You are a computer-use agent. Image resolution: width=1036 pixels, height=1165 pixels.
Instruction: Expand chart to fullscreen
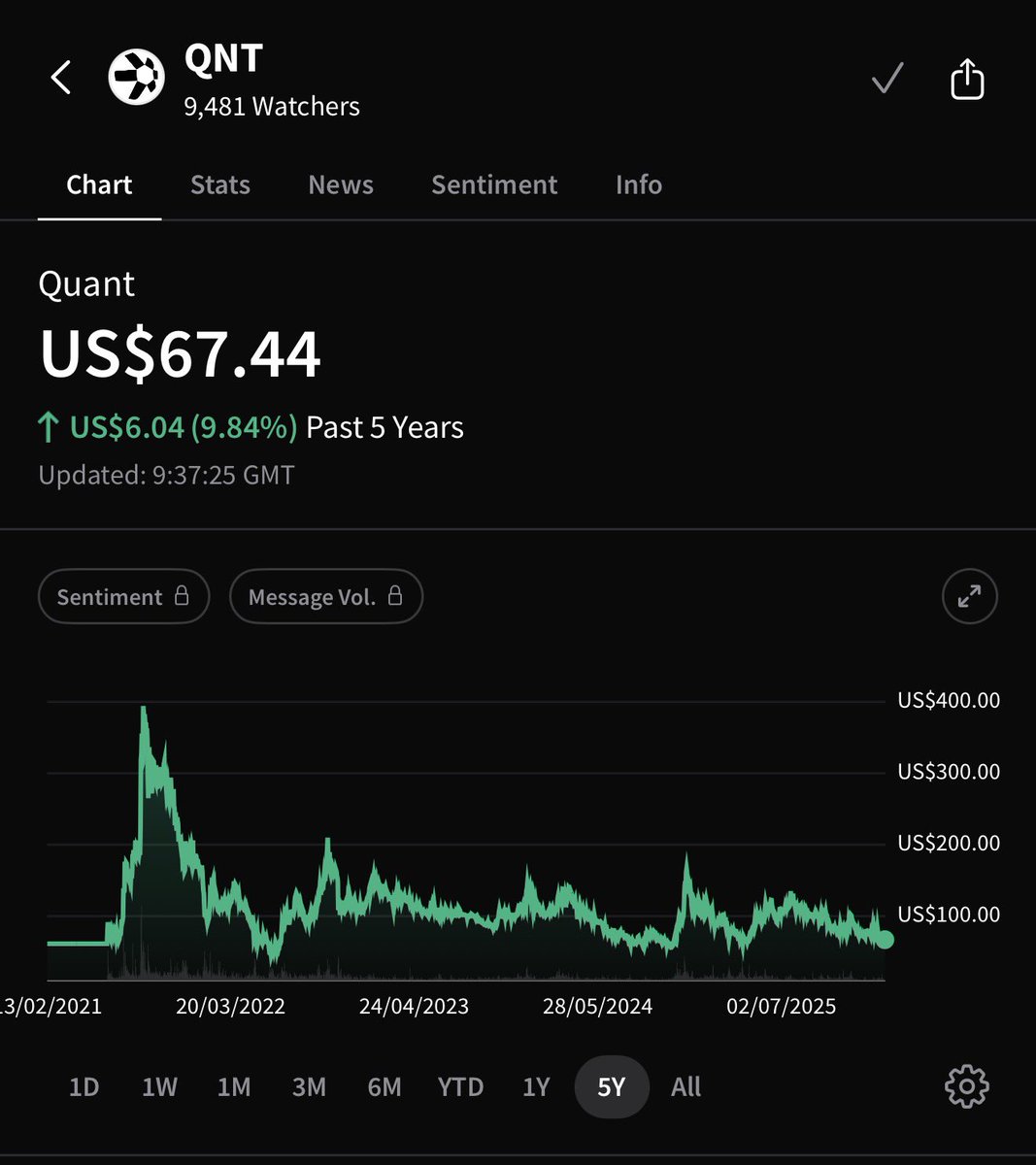point(969,596)
